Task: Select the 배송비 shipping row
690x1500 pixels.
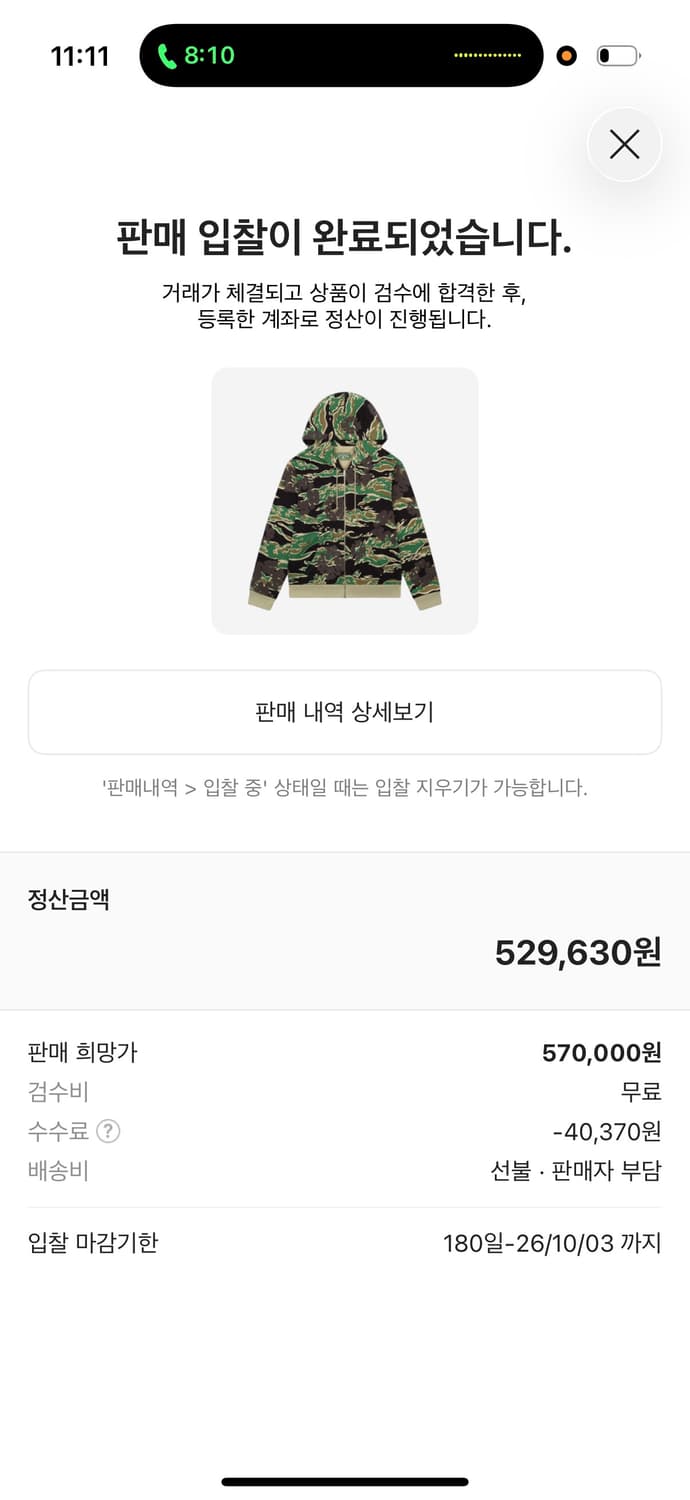Action: pos(344,1171)
